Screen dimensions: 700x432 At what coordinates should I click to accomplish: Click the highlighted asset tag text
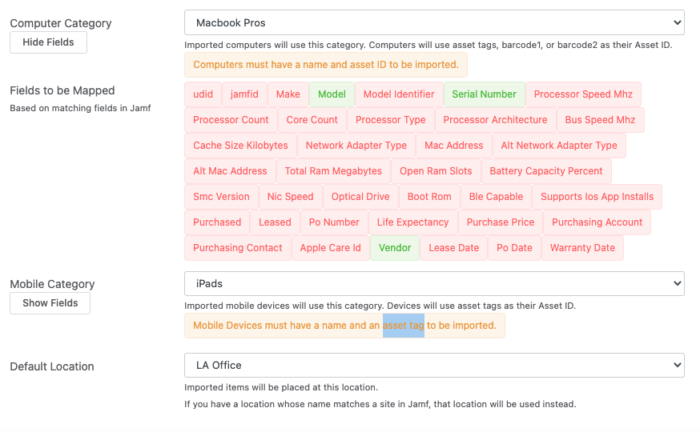(x=403, y=325)
